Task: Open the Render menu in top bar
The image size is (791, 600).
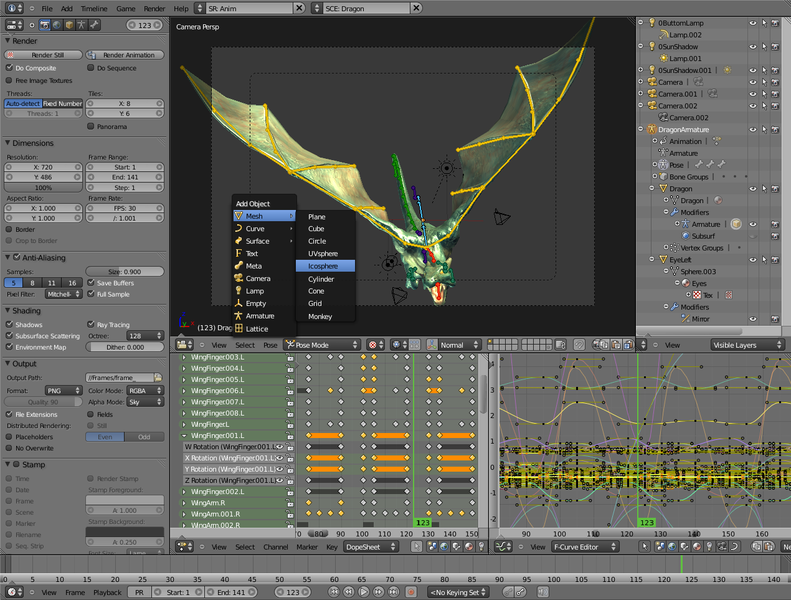Action: coord(154,9)
